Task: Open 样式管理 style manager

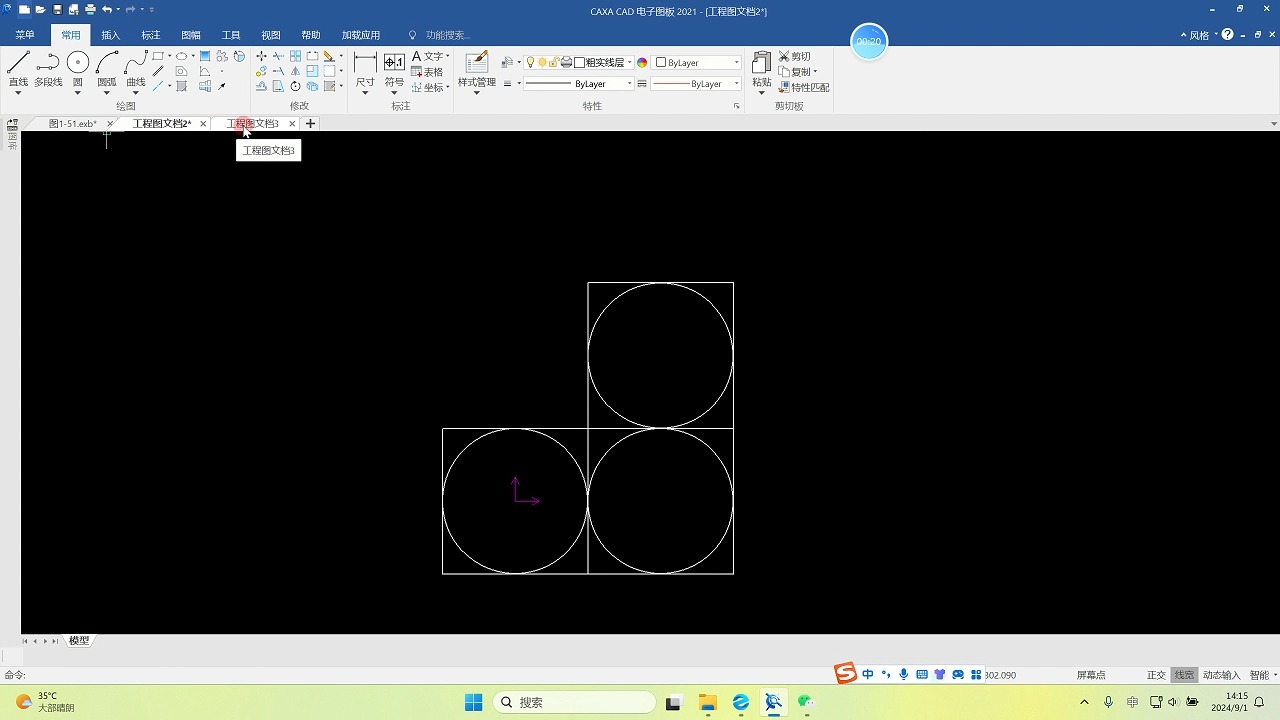Action: coord(477,70)
